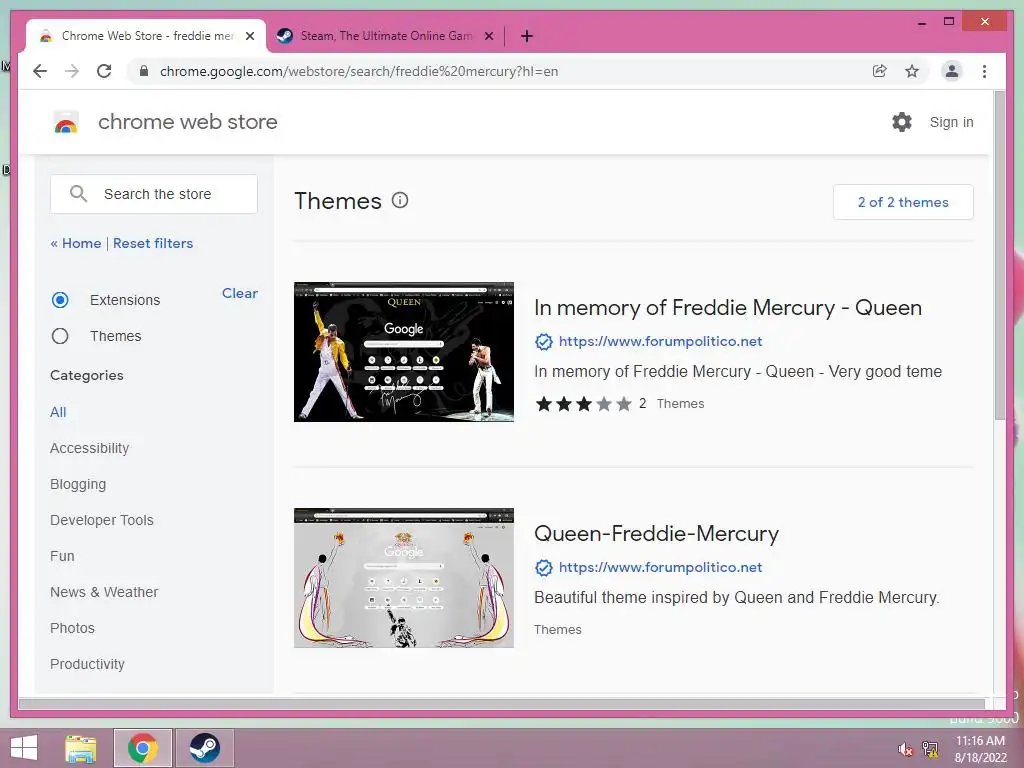Image resolution: width=1024 pixels, height=768 pixels.
Task: Click the address bar URL
Action: (359, 71)
